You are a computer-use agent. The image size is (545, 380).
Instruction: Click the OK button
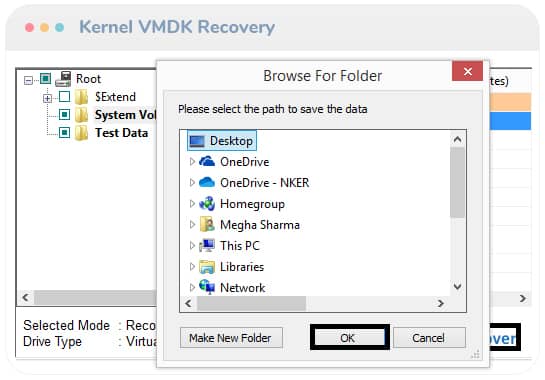[349, 337]
